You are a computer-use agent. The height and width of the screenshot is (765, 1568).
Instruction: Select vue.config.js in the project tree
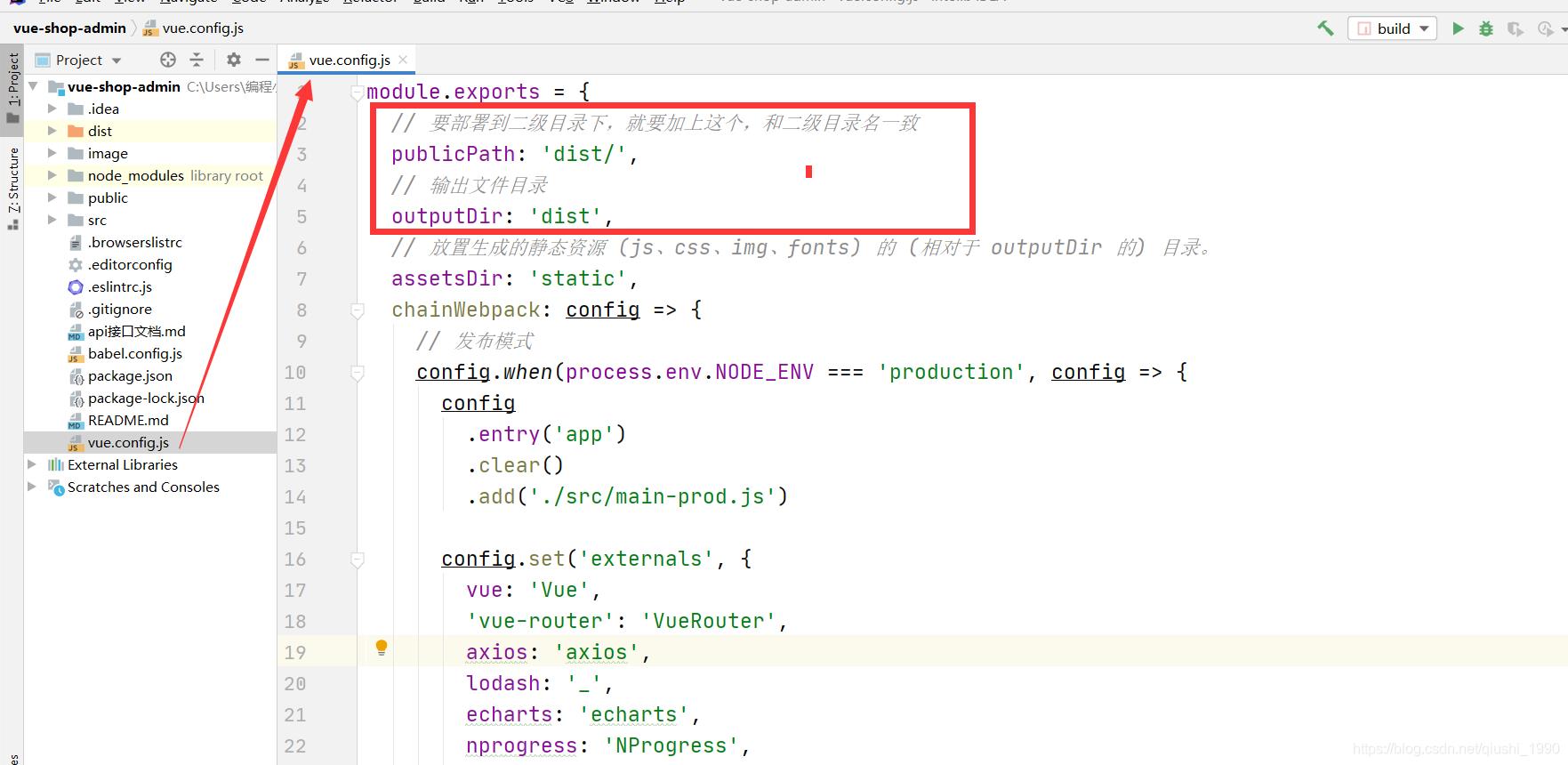(128, 442)
